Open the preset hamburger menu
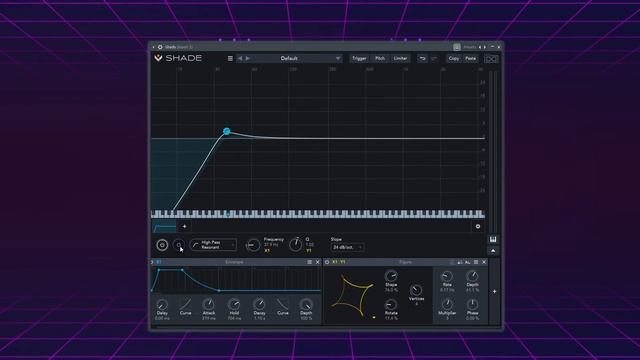The image size is (640, 360). [x=230, y=58]
